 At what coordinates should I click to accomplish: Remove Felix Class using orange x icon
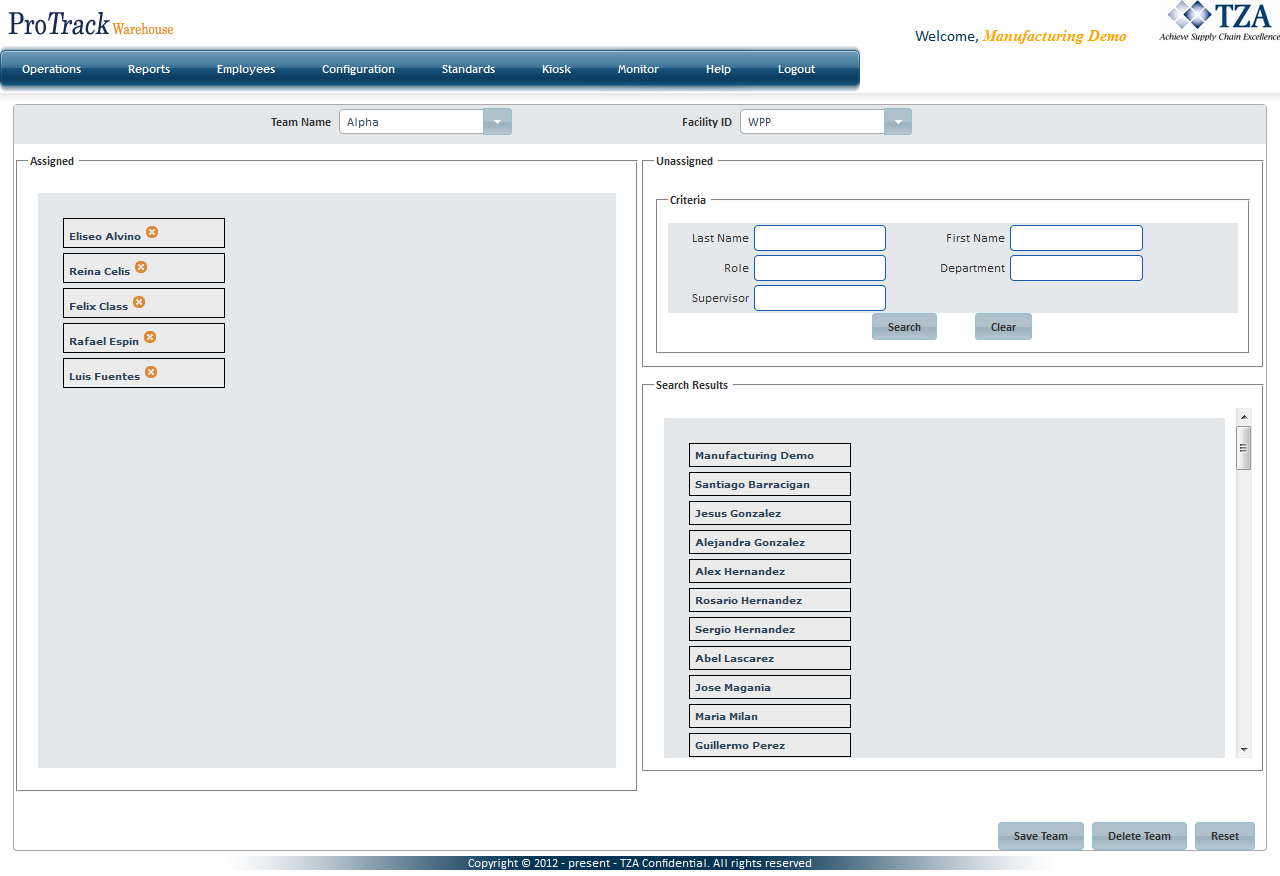[x=139, y=302]
